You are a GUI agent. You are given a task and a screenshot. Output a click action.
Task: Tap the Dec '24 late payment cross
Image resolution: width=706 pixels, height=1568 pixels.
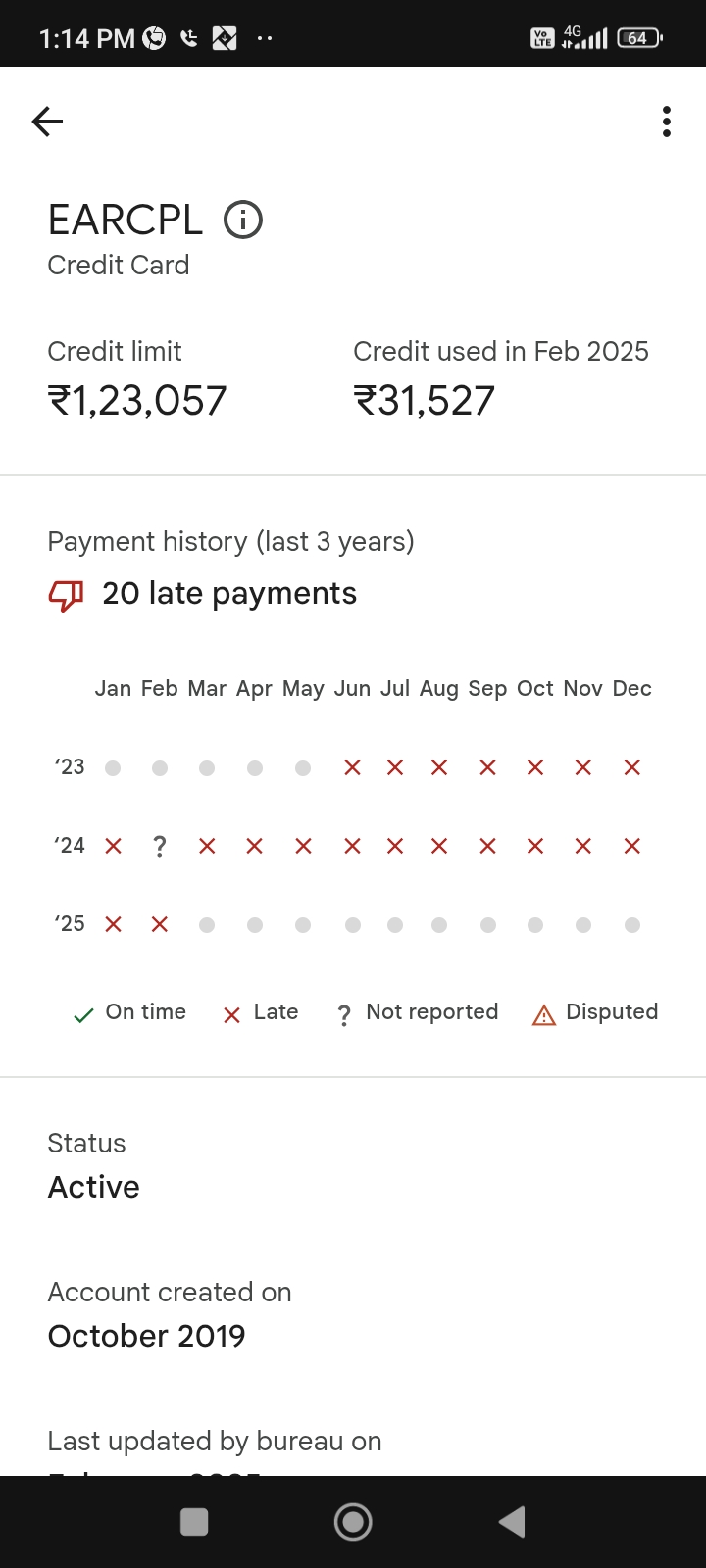click(x=632, y=846)
